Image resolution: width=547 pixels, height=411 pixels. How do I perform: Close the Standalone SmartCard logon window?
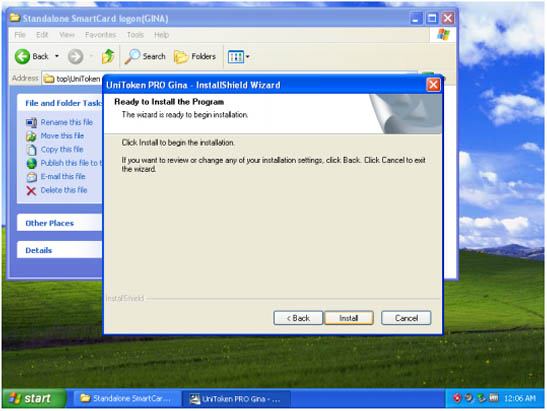[448, 18]
